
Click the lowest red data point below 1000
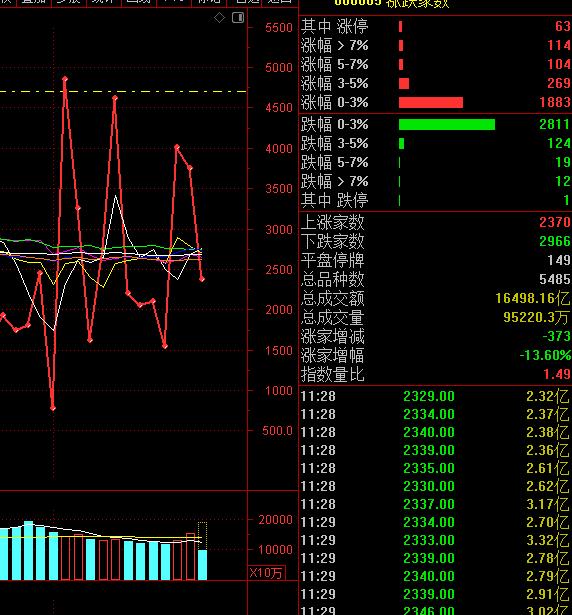[x=53, y=408]
